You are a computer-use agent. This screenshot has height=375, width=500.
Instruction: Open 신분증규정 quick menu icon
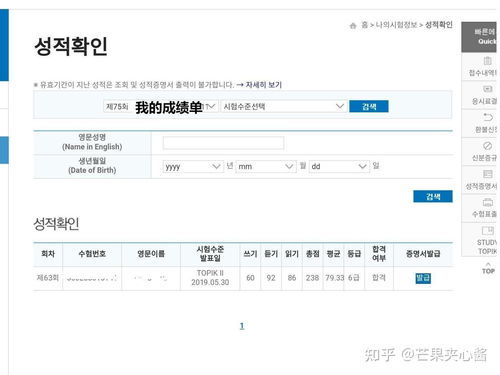coord(487,146)
